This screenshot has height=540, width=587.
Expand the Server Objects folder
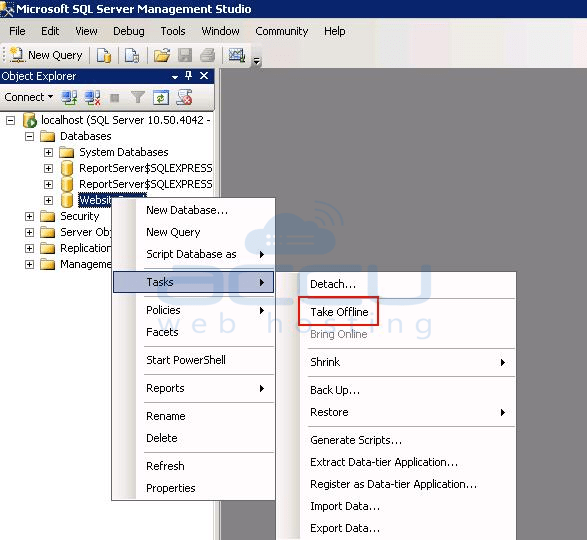30,233
